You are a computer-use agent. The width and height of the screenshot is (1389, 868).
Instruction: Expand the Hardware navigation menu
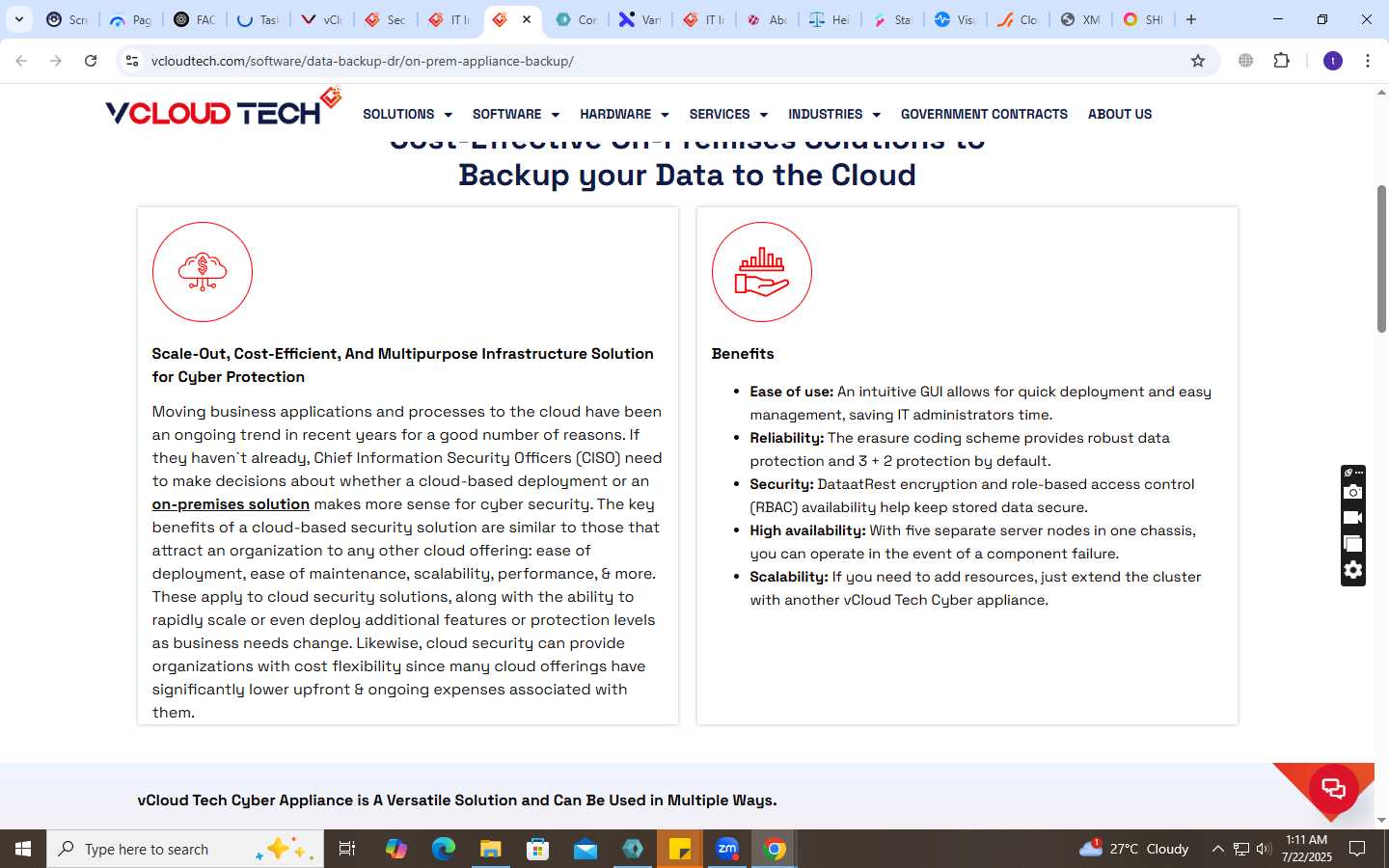coord(624,114)
